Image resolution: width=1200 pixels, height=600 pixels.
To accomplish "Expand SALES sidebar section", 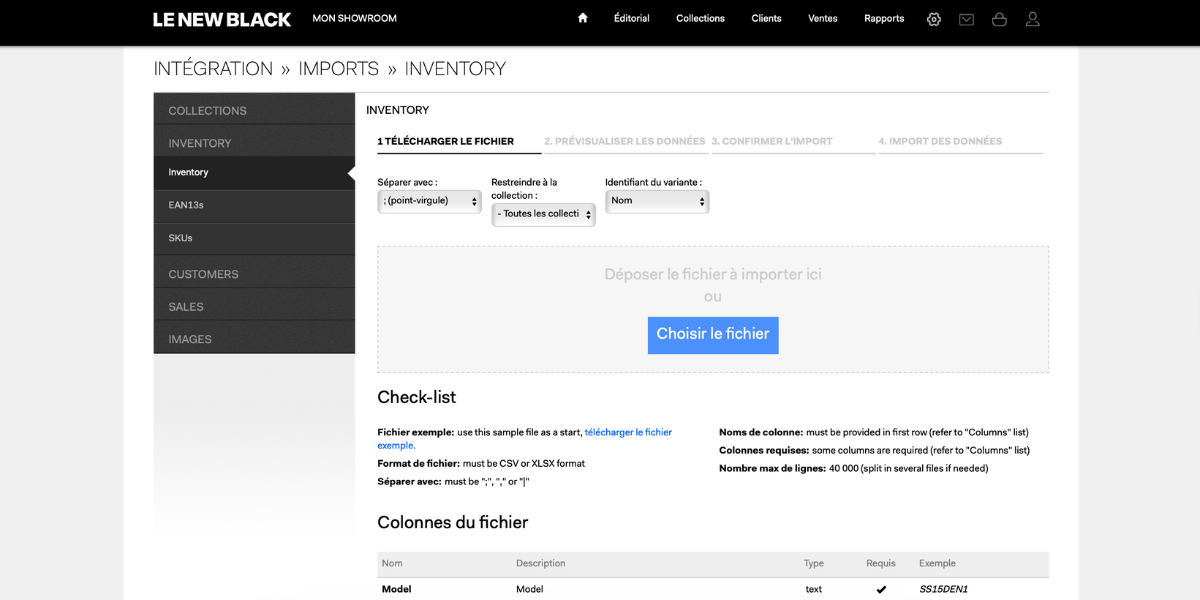I will 254,307.
